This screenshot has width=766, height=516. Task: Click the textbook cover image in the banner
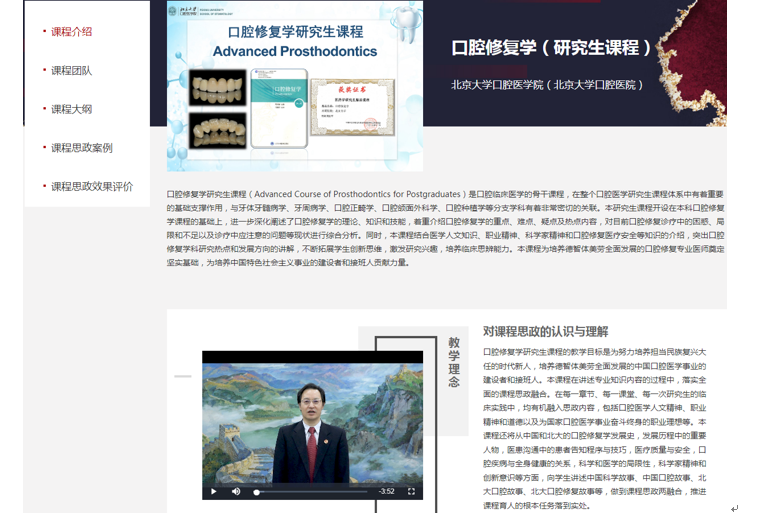279,108
